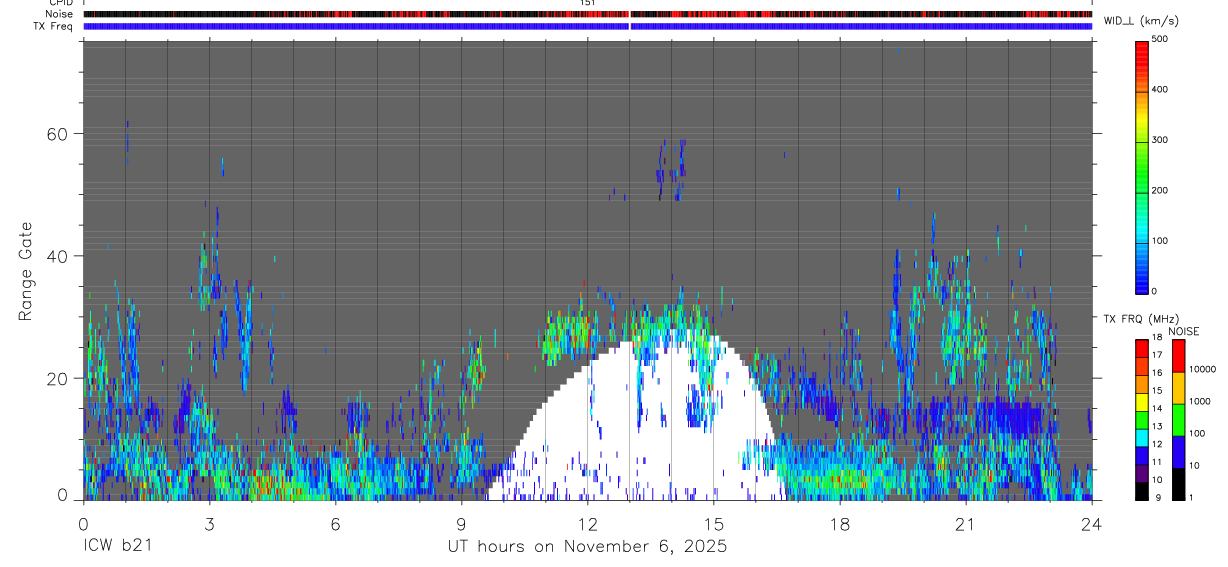Click the 'UT hours on November 6, 2025' title

[x=588, y=547]
